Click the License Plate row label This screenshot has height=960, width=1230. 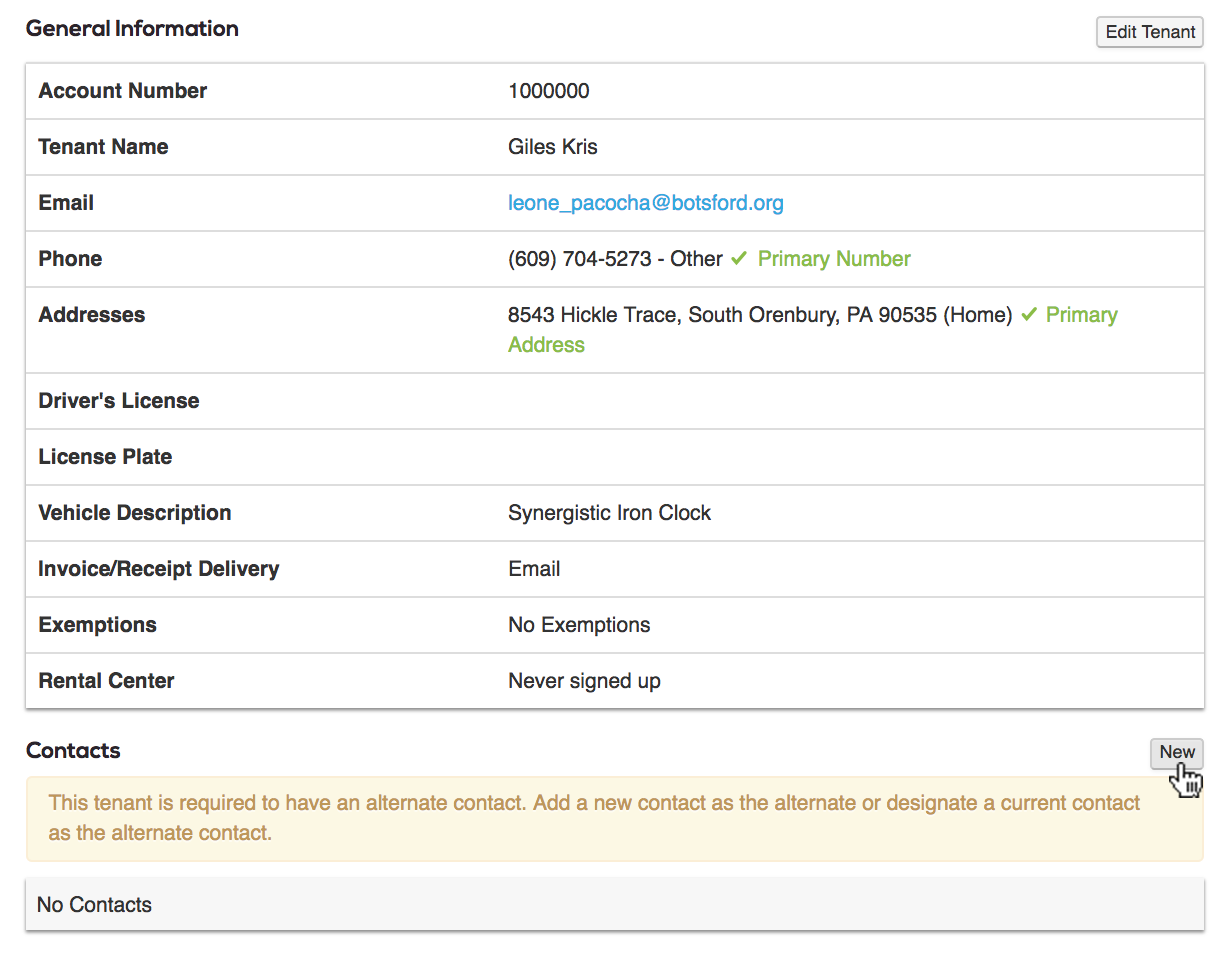point(105,457)
